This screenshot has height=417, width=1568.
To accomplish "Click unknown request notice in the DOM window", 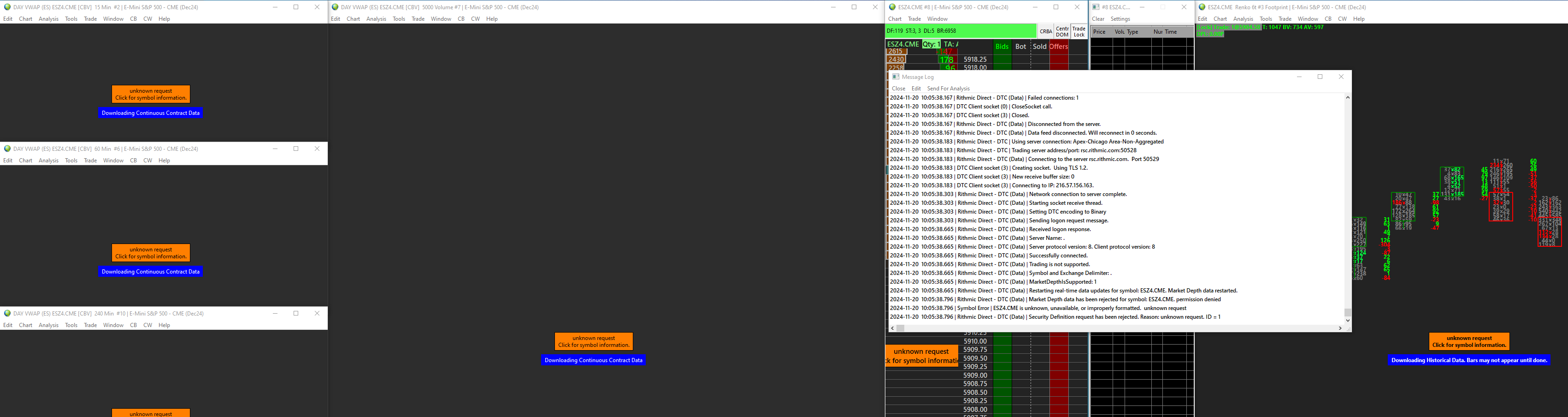I will (x=921, y=356).
